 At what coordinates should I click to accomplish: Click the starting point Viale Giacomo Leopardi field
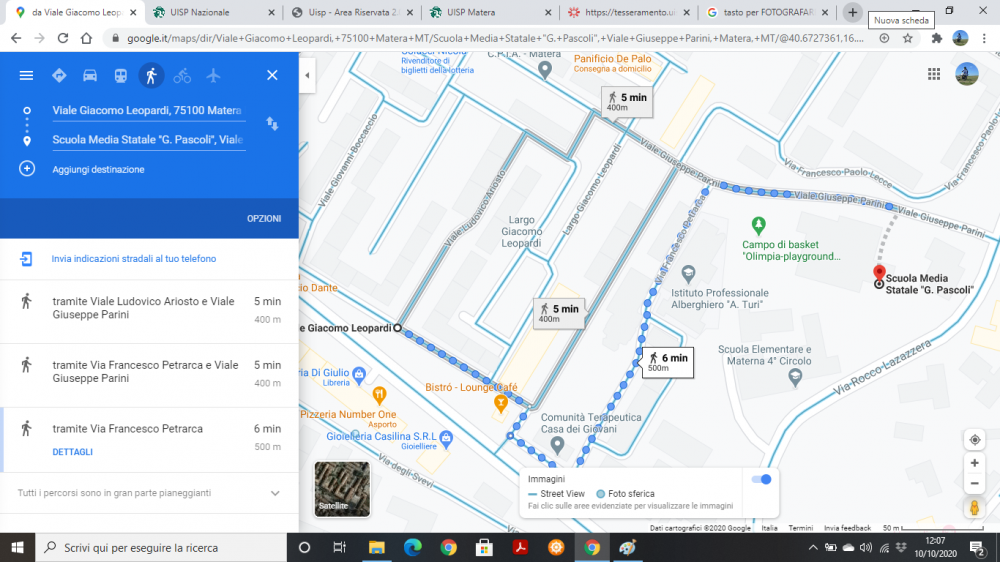pos(148,110)
